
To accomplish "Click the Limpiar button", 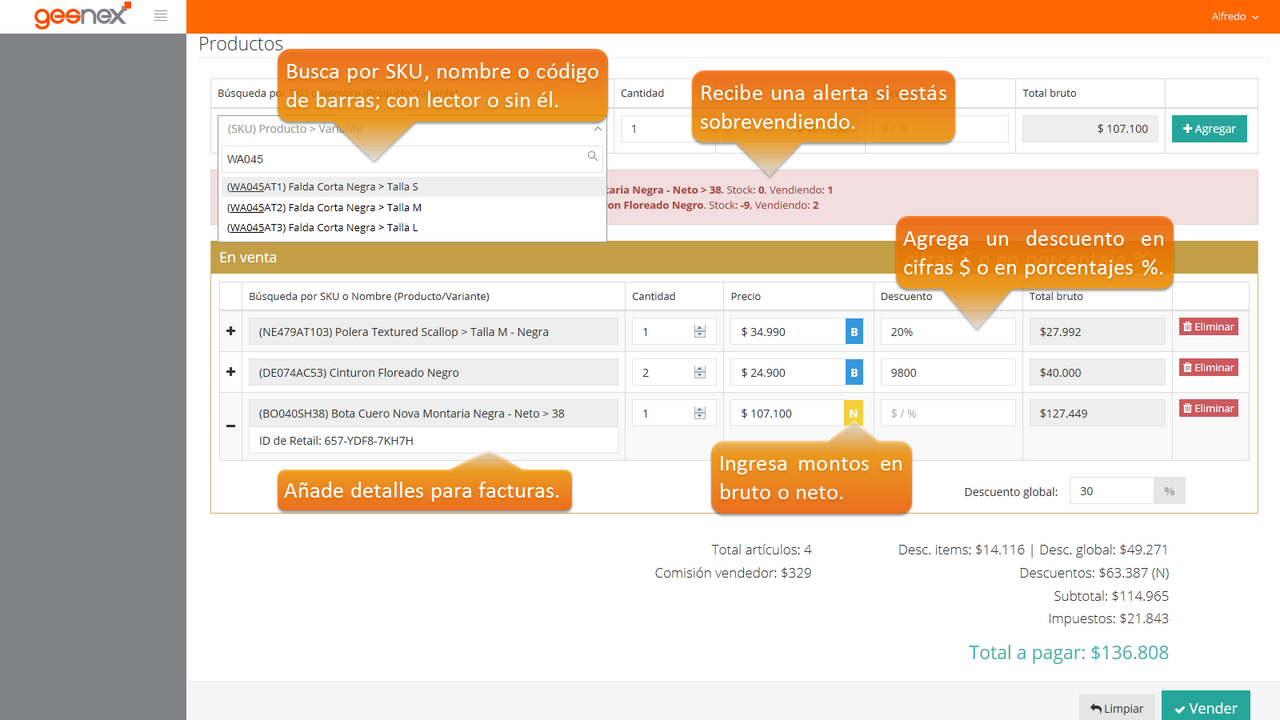I will pos(1117,708).
